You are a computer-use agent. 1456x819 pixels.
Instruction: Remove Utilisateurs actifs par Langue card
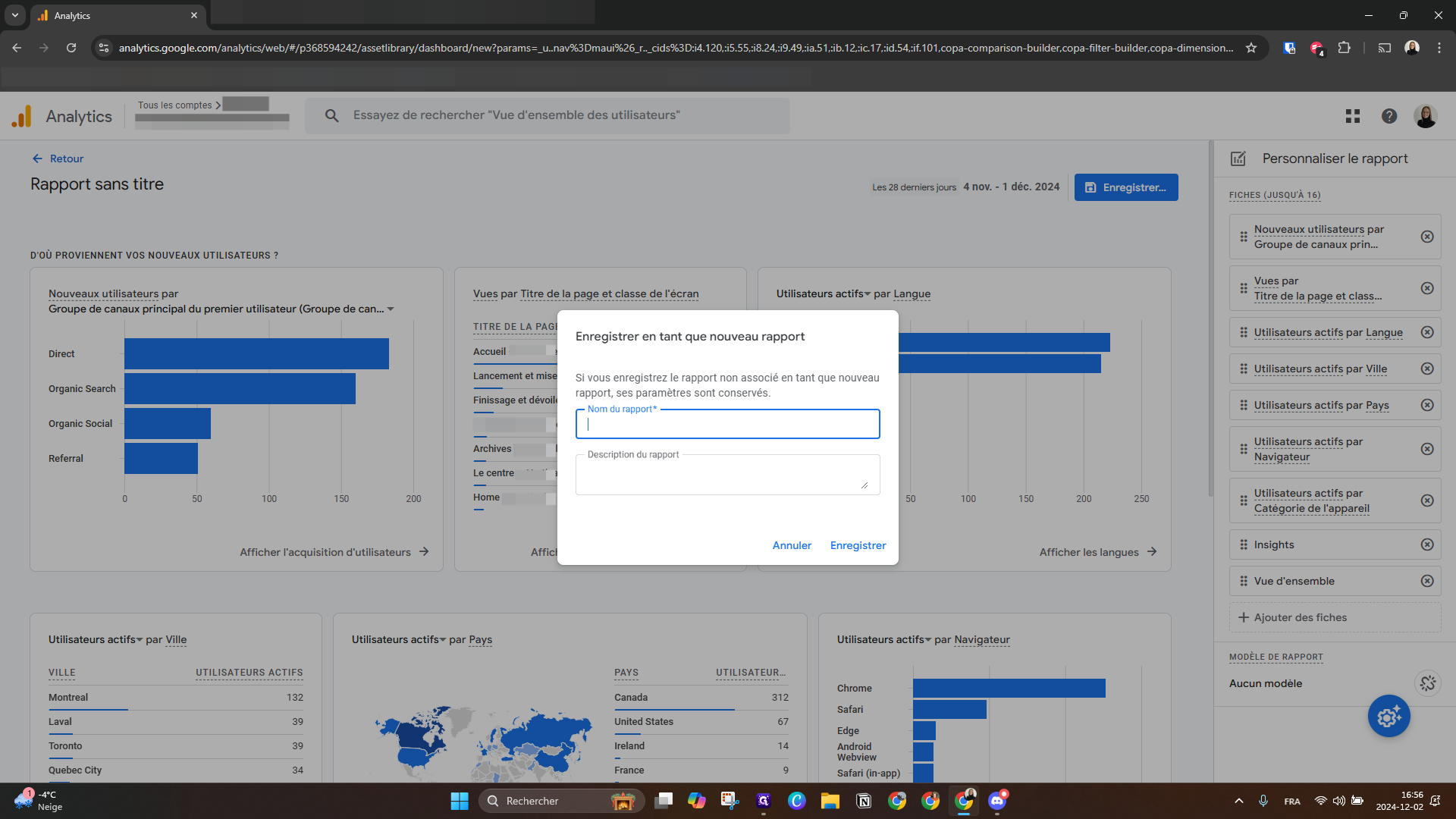pos(1427,332)
